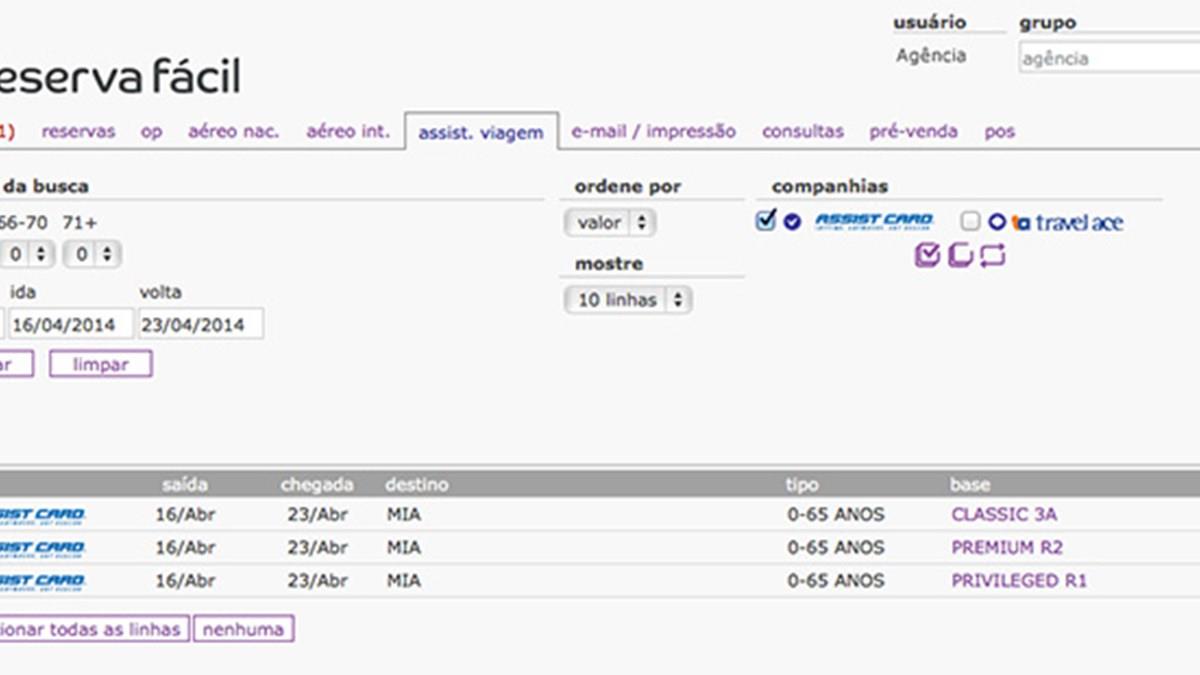The width and height of the screenshot is (1200, 675).
Task: Click the Travel Ace logo
Action: point(1067,222)
